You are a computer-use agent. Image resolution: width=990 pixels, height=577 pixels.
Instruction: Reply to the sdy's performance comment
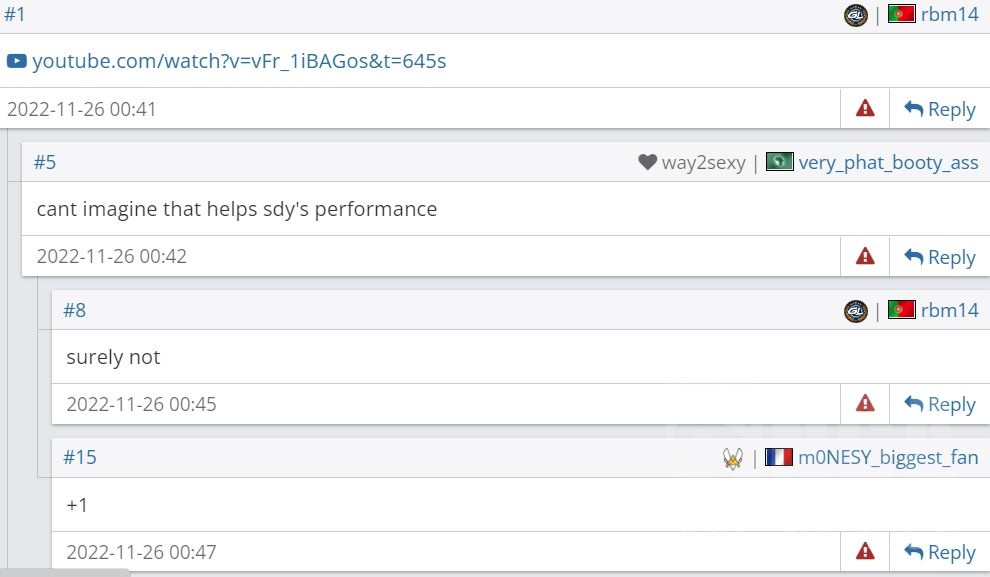click(x=940, y=257)
